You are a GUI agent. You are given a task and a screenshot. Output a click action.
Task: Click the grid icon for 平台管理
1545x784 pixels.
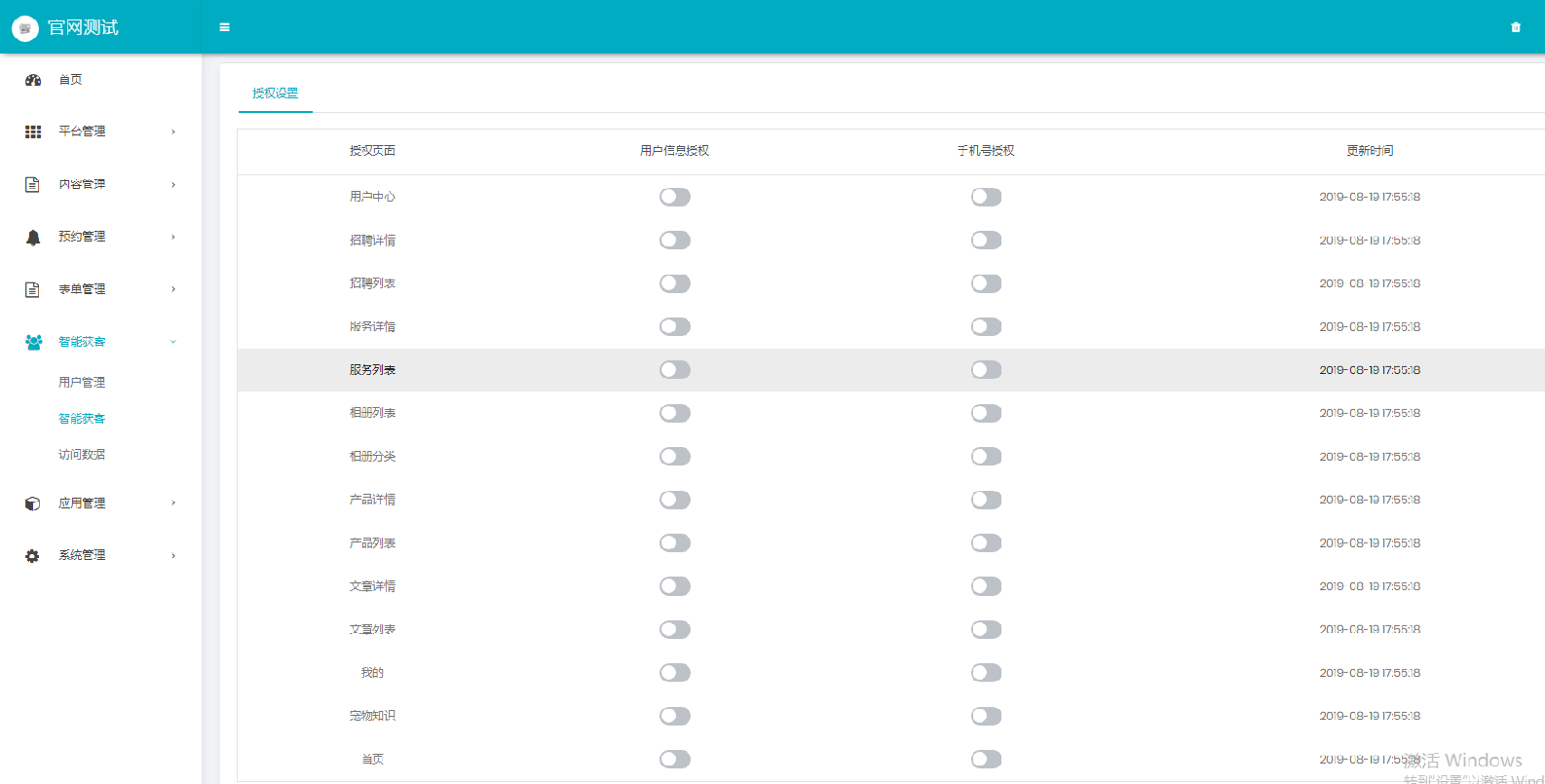coord(33,131)
